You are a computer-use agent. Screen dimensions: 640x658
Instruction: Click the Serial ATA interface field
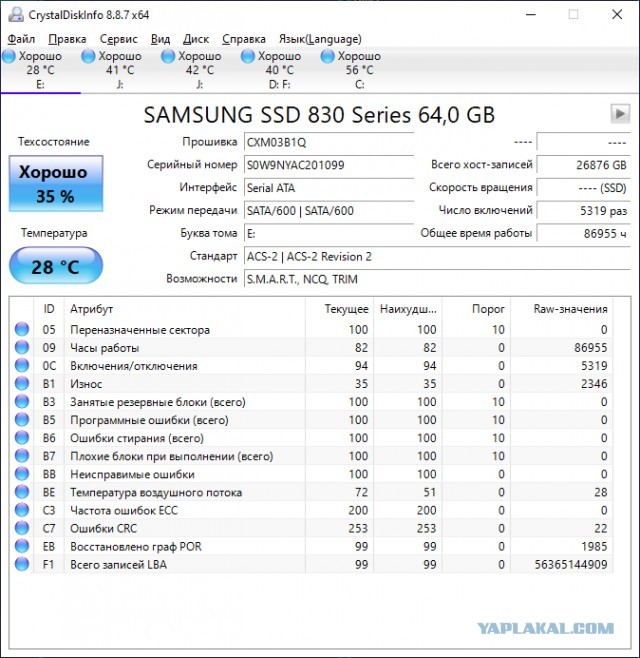click(x=329, y=188)
